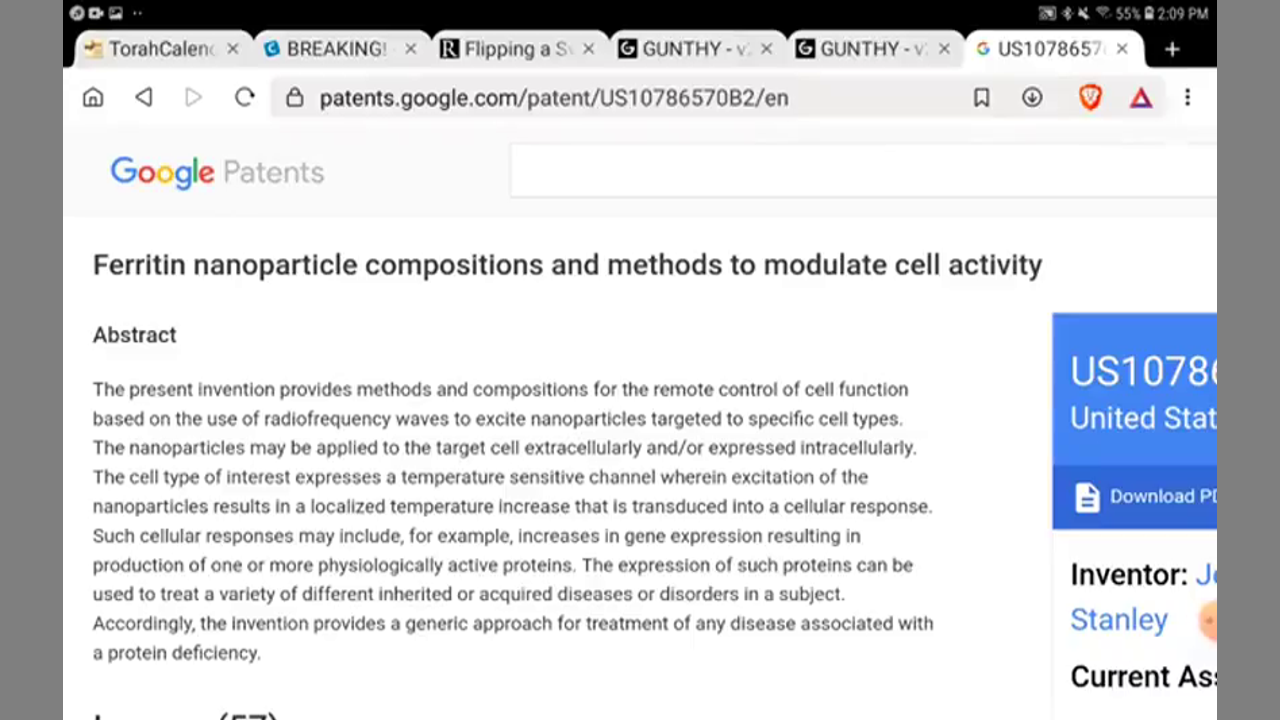Go to the browser home page
Image resolution: width=1280 pixels, height=720 pixels.
click(x=93, y=97)
